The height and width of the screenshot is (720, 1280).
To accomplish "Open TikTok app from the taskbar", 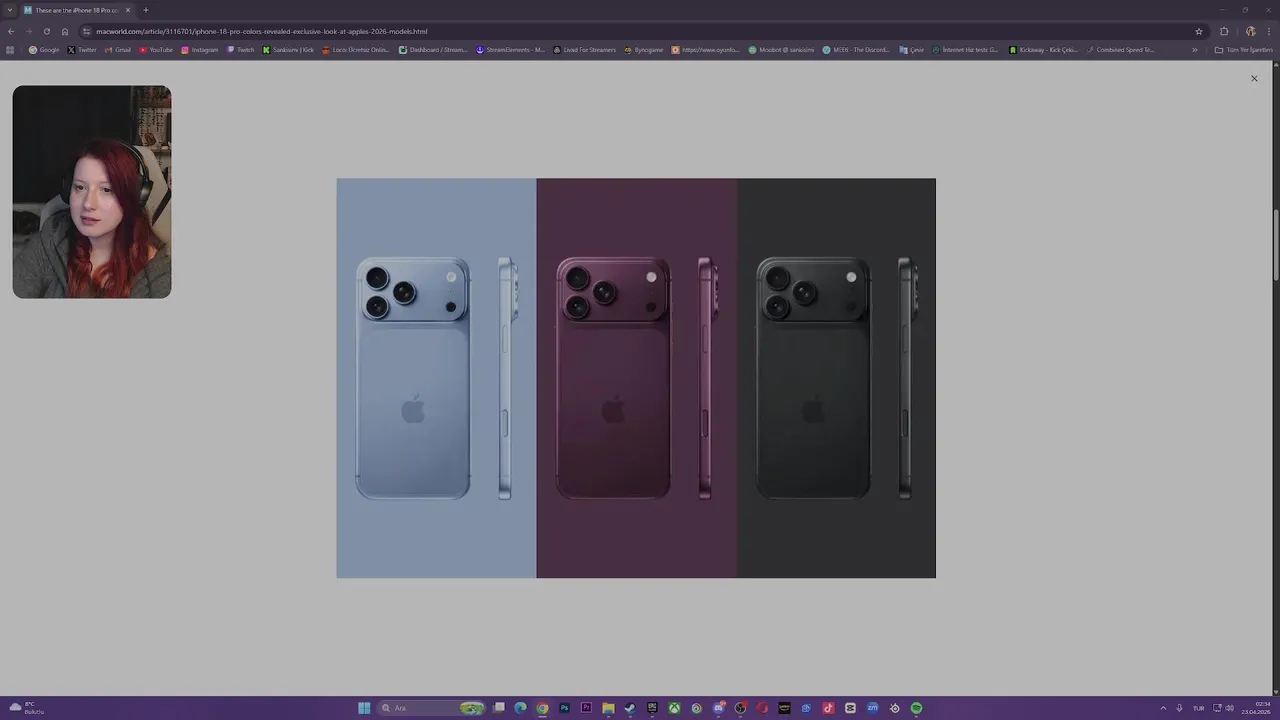I will click(x=828, y=708).
